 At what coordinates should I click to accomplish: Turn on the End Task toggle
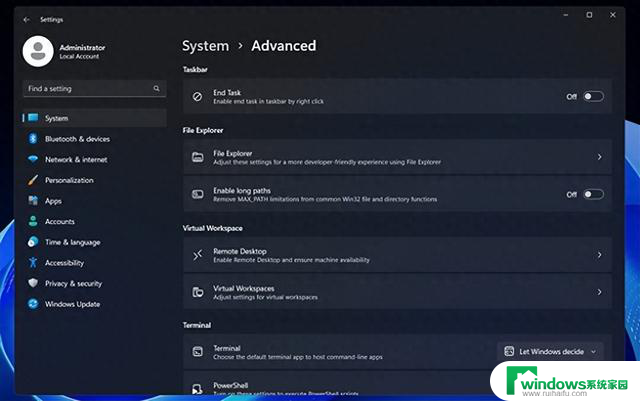(593, 97)
